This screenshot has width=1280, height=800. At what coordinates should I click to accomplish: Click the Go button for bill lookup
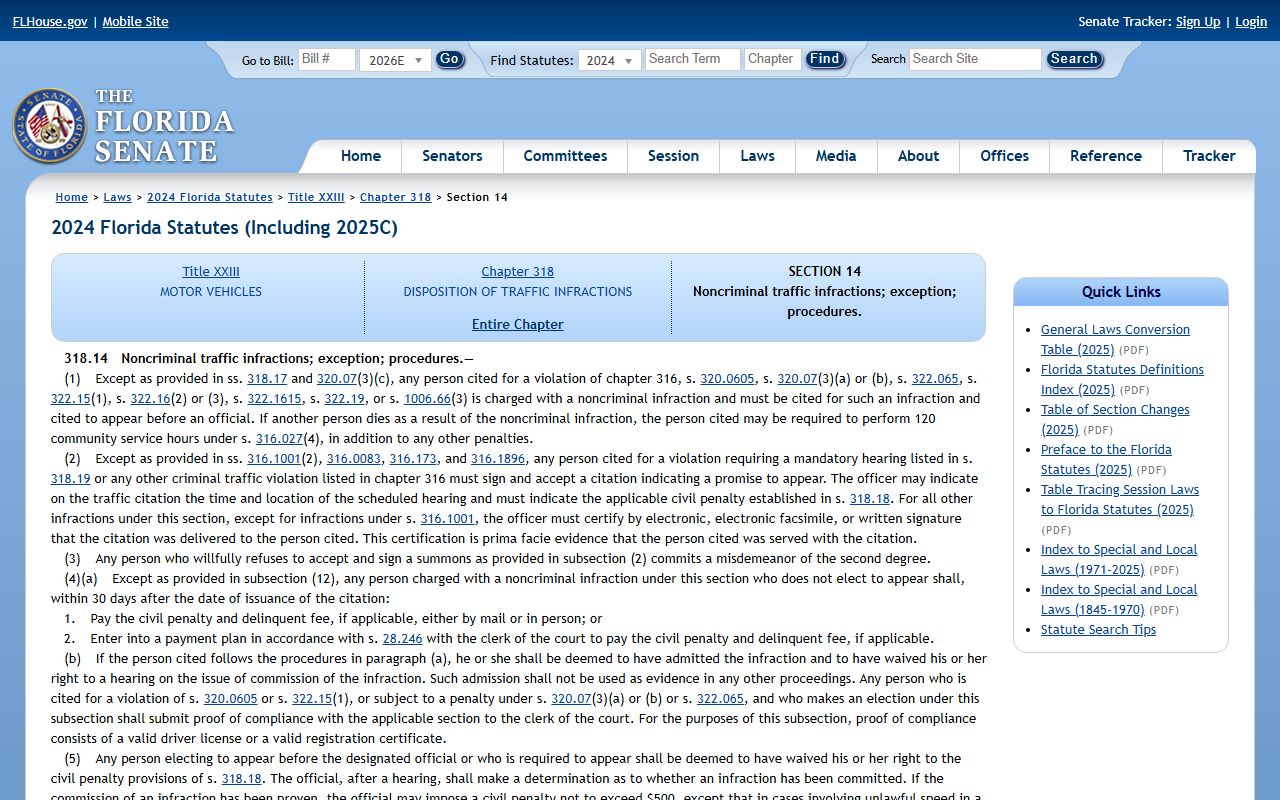tap(450, 59)
